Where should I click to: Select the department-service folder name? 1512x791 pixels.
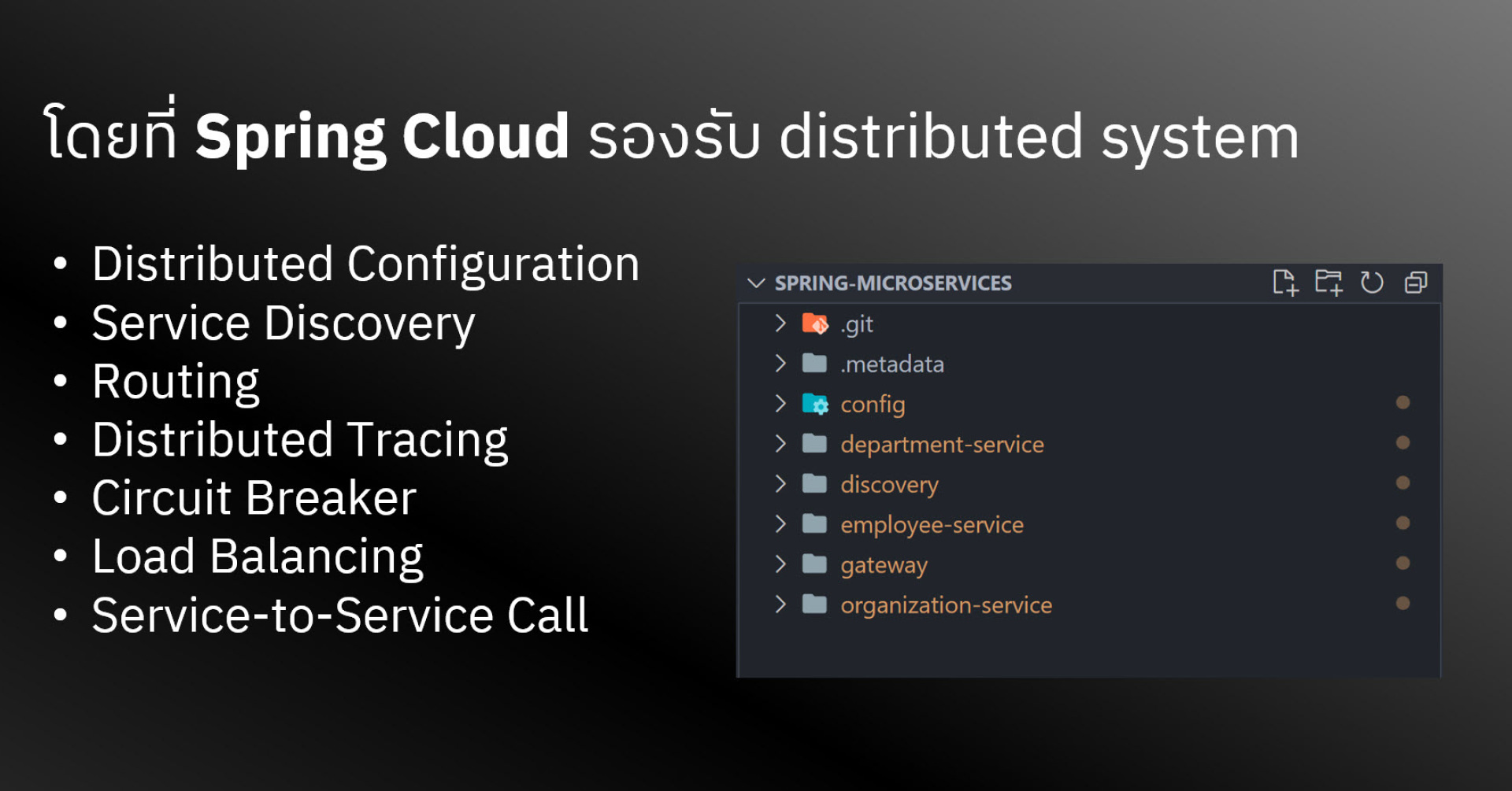tap(942, 445)
